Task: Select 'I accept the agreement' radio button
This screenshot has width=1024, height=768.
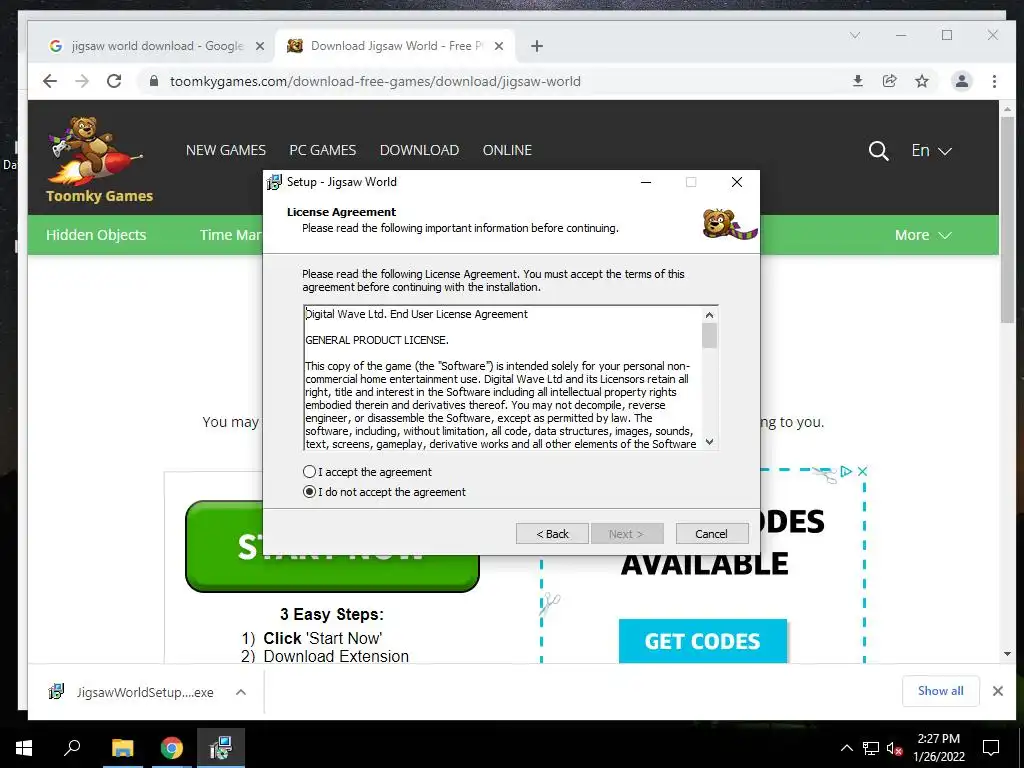Action: click(310, 472)
